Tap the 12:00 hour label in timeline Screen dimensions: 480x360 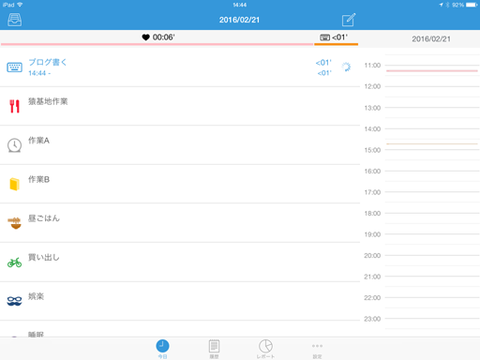click(x=372, y=86)
